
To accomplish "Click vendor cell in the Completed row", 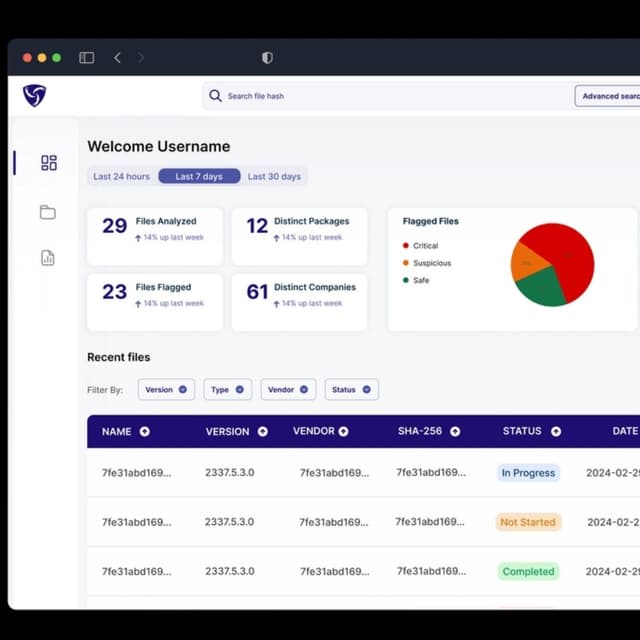I will coord(335,571).
